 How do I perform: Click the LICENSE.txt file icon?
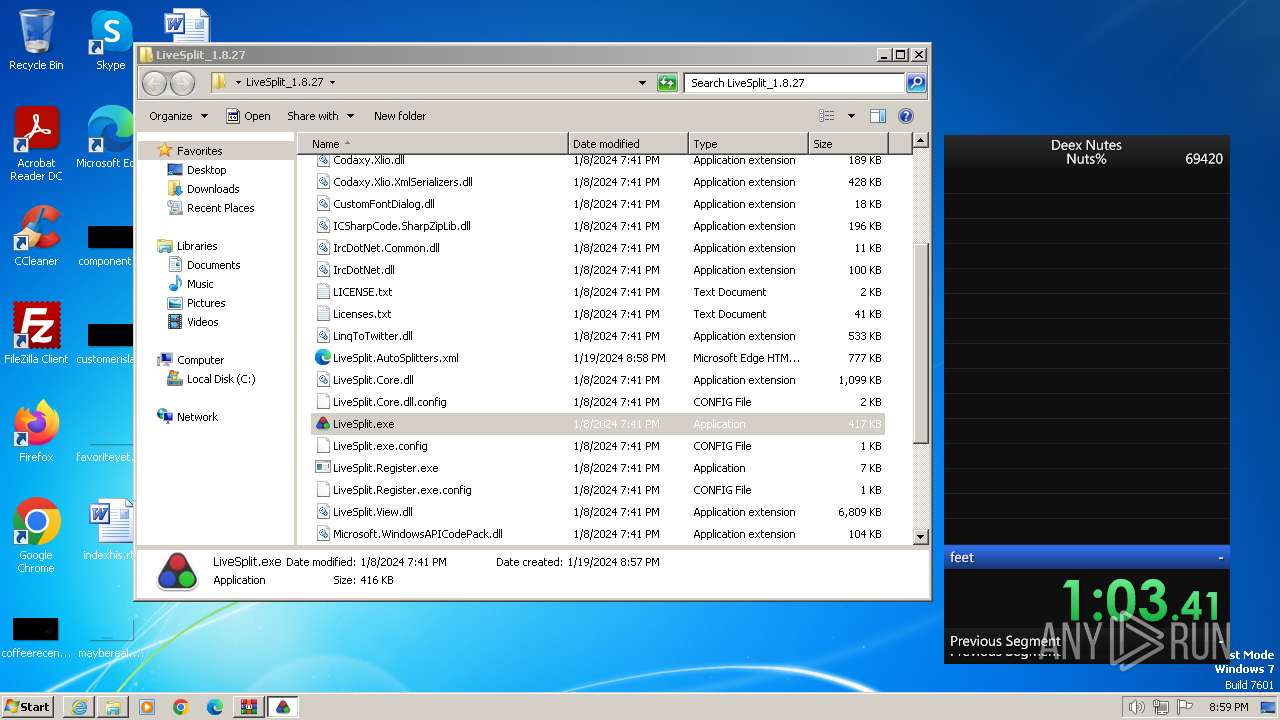(x=323, y=292)
